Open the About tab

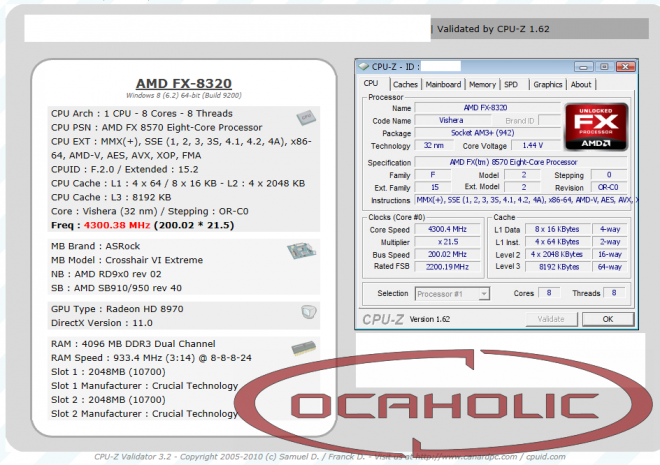(581, 85)
